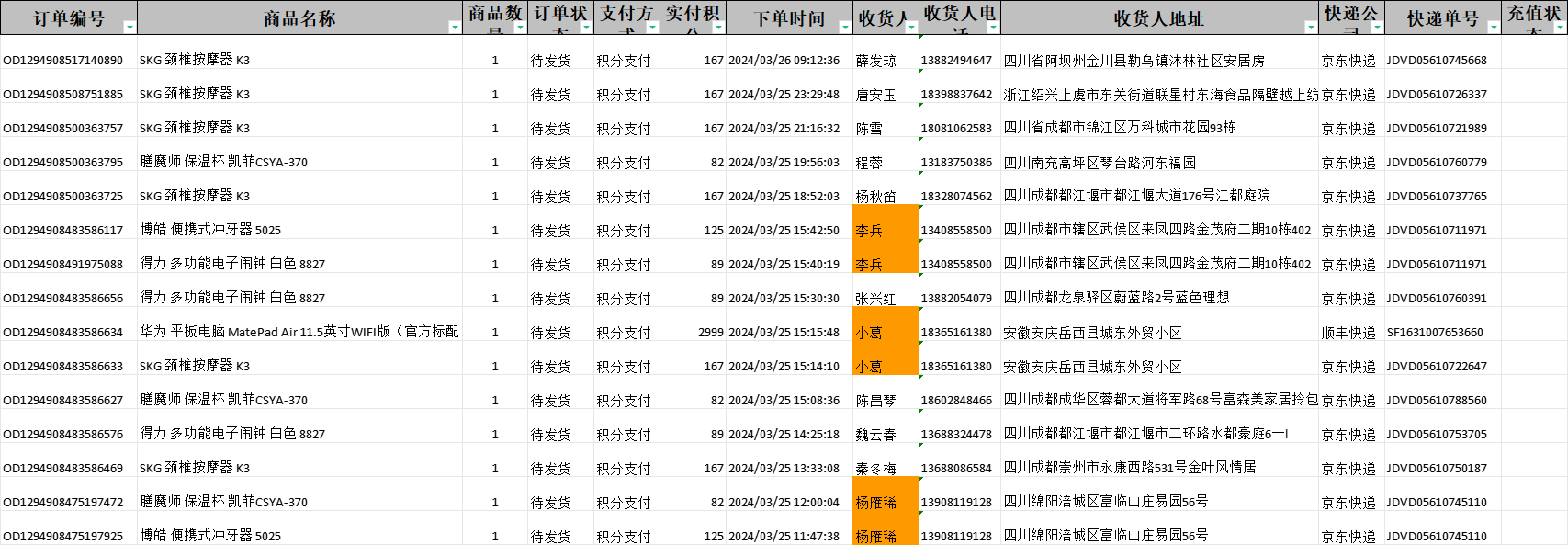Select order number OD1294908475197472

[x=63, y=503]
